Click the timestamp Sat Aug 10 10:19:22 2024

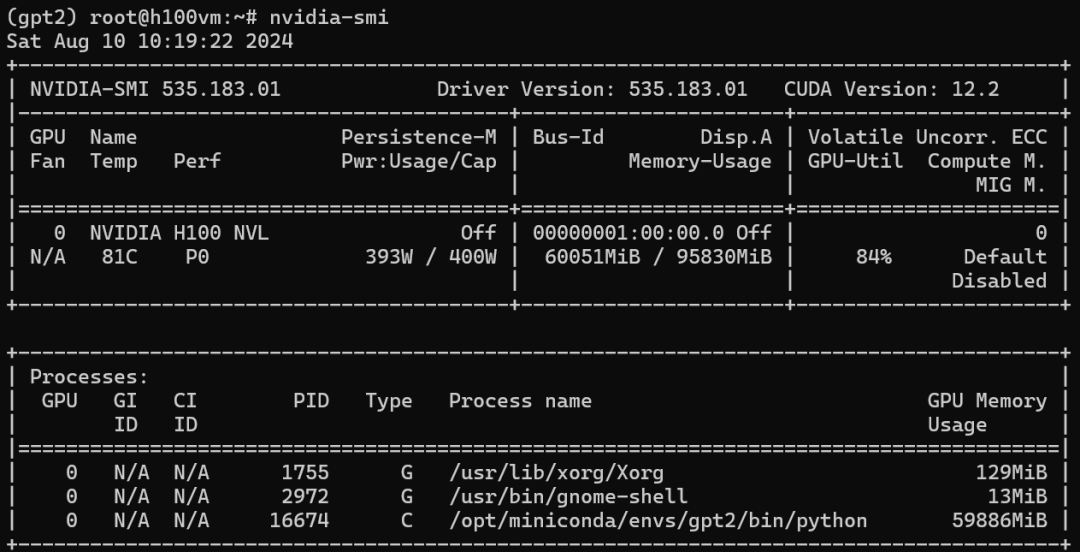pyautogui.click(x=149, y=41)
